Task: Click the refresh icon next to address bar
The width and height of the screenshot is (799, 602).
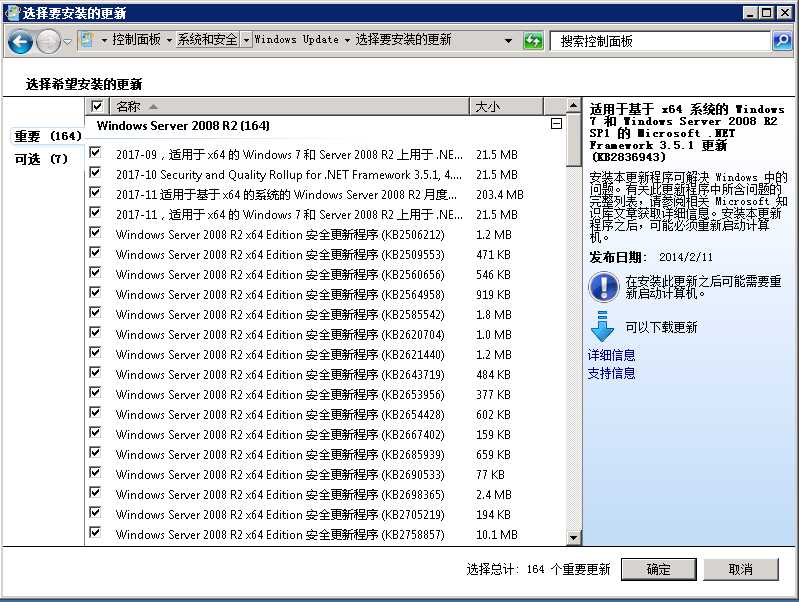Action: (x=533, y=41)
